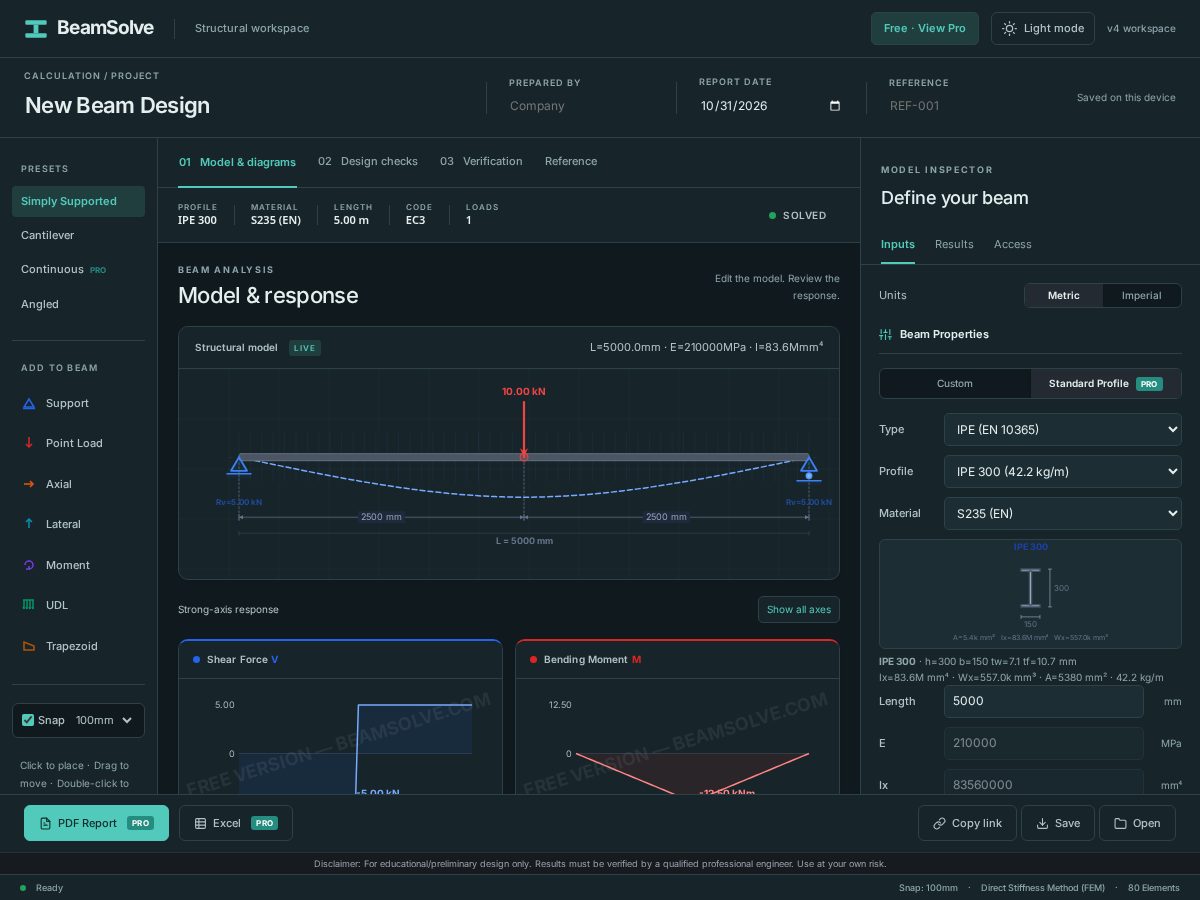This screenshot has height=900, width=1200.
Task: Switch to the Results inspector tab
Action: 954,244
